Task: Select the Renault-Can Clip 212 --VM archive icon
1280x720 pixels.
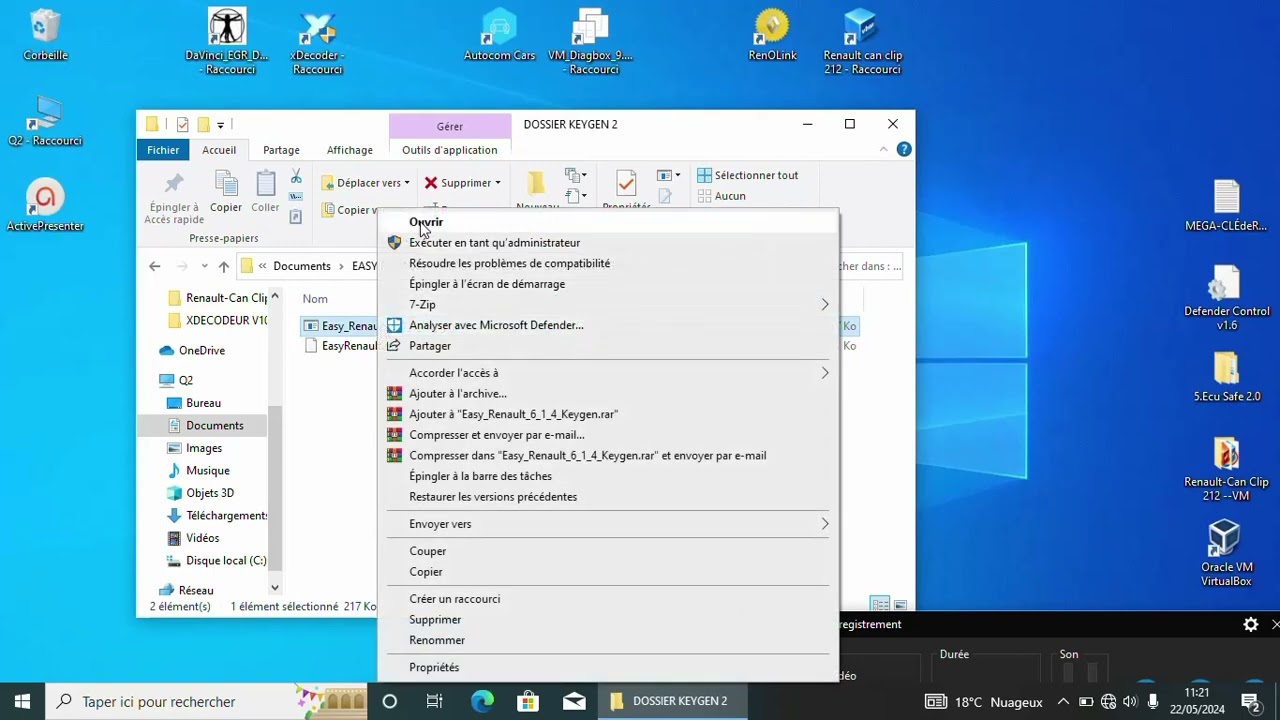Action: click(x=1226, y=468)
